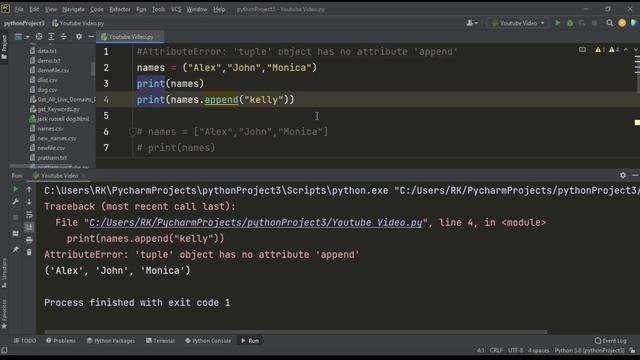Open the TODO tool tab

pyautogui.click(x=25, y=340)
